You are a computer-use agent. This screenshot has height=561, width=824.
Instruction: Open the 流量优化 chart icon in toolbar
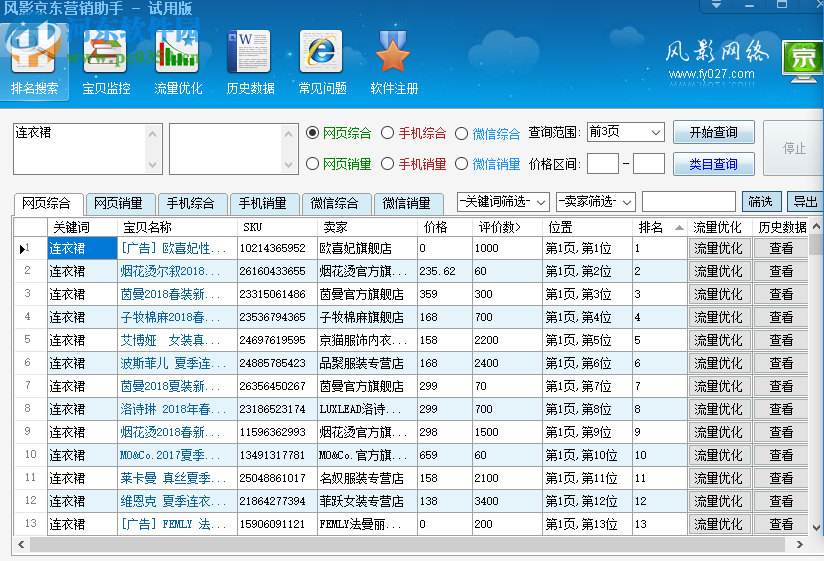coord(178,53)
